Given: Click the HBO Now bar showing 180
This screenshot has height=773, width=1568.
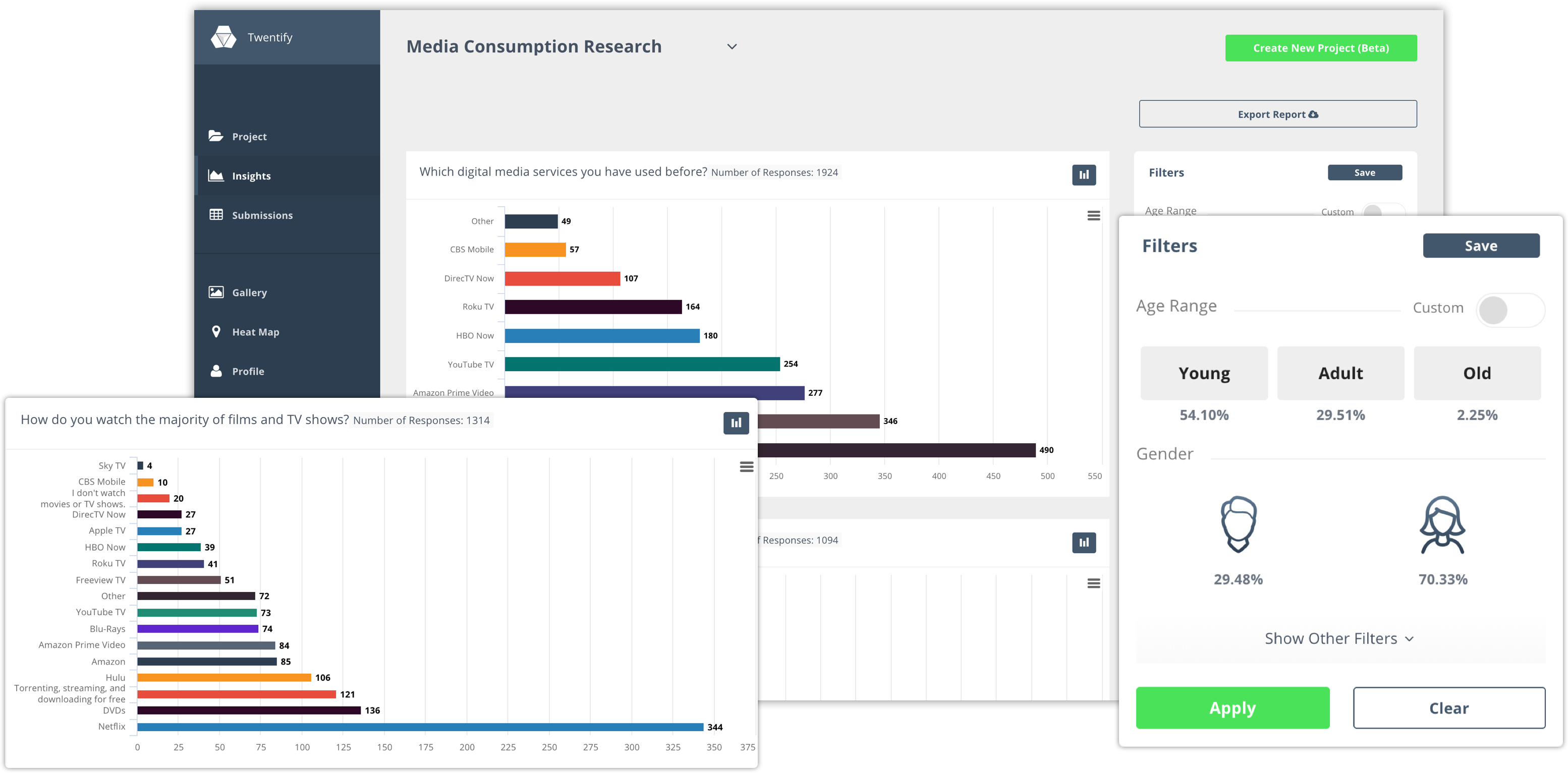Looking at the screenshot, I should click(x=602, y=335).
